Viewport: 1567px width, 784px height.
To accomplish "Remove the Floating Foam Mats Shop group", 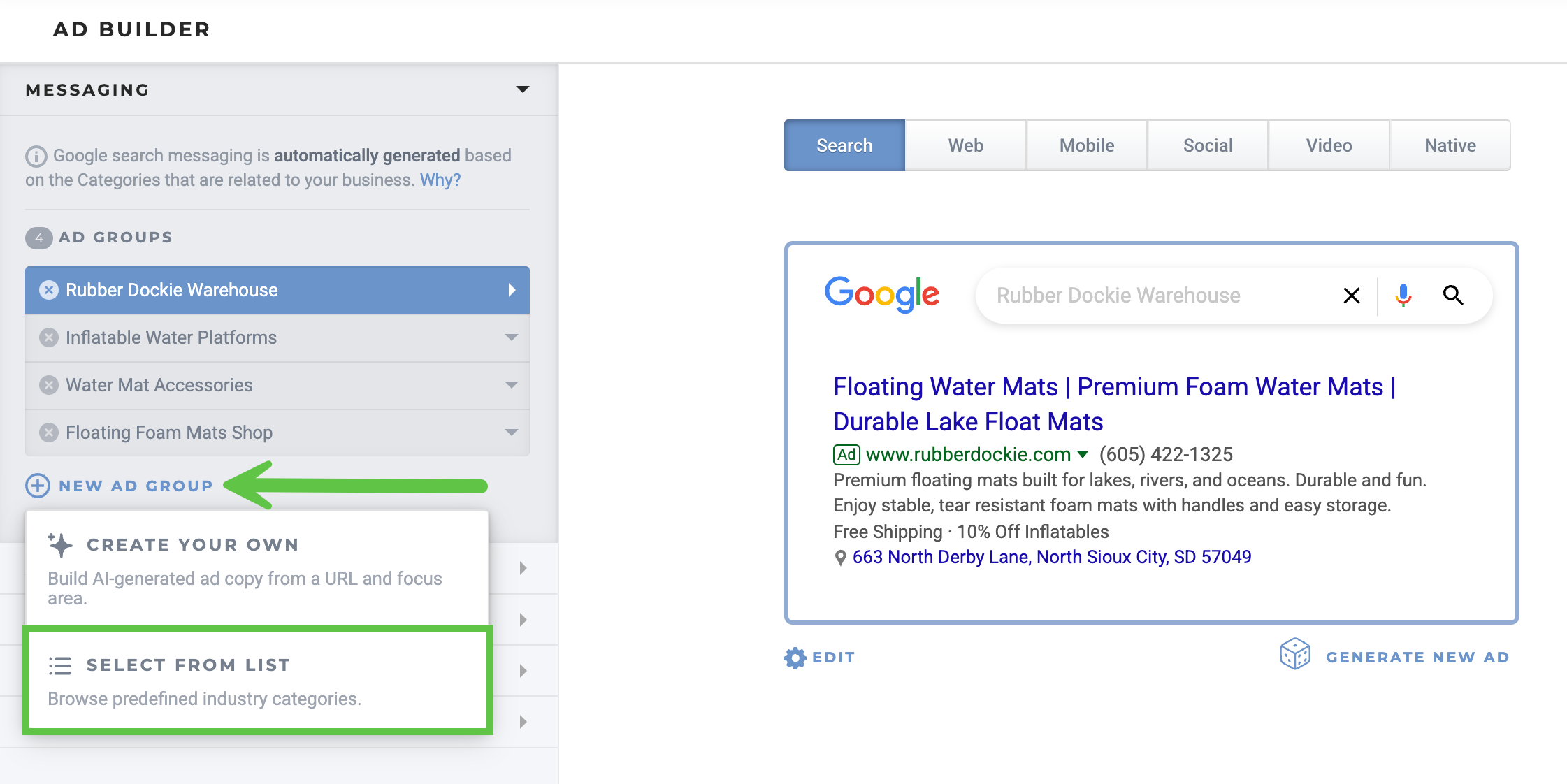I will [x=49, y=433].
